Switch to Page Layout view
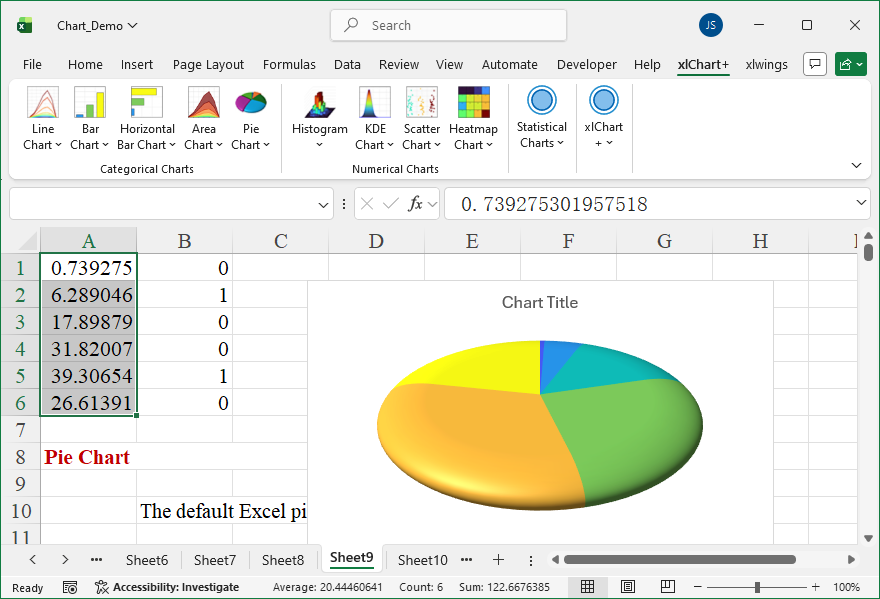 [627, 587]
